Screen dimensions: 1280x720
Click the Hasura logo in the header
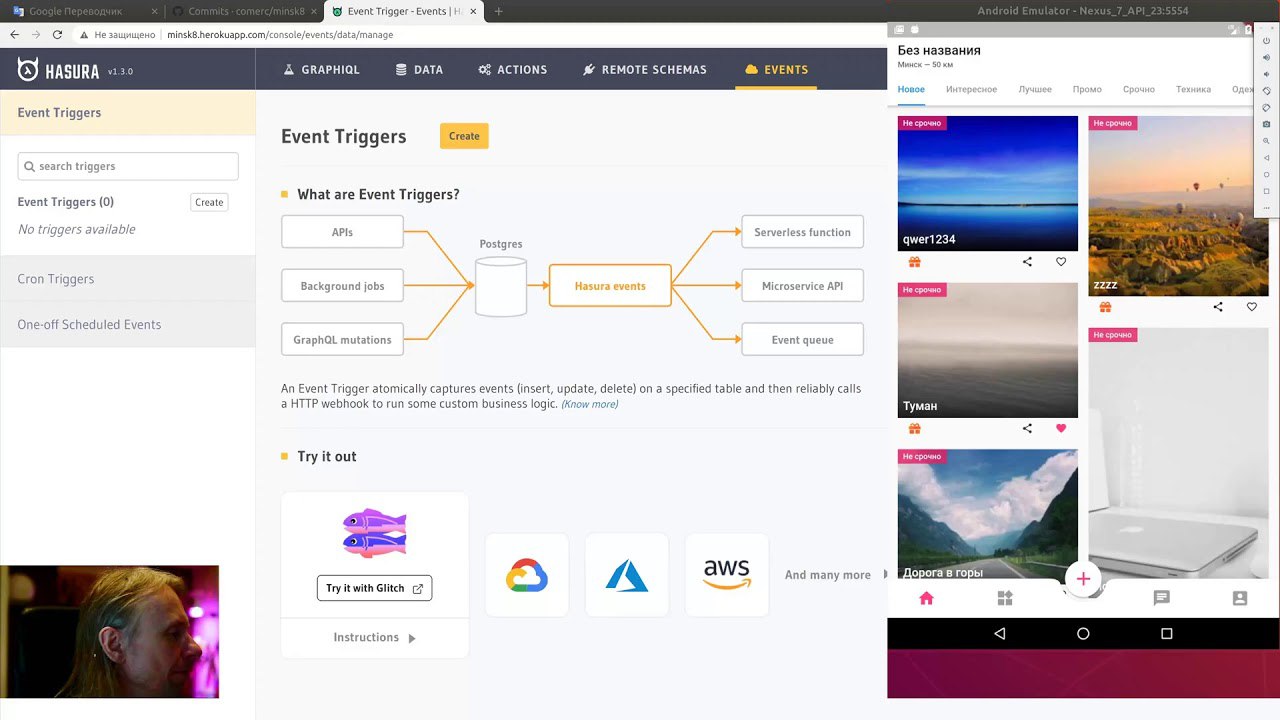(x=59, y=70)
